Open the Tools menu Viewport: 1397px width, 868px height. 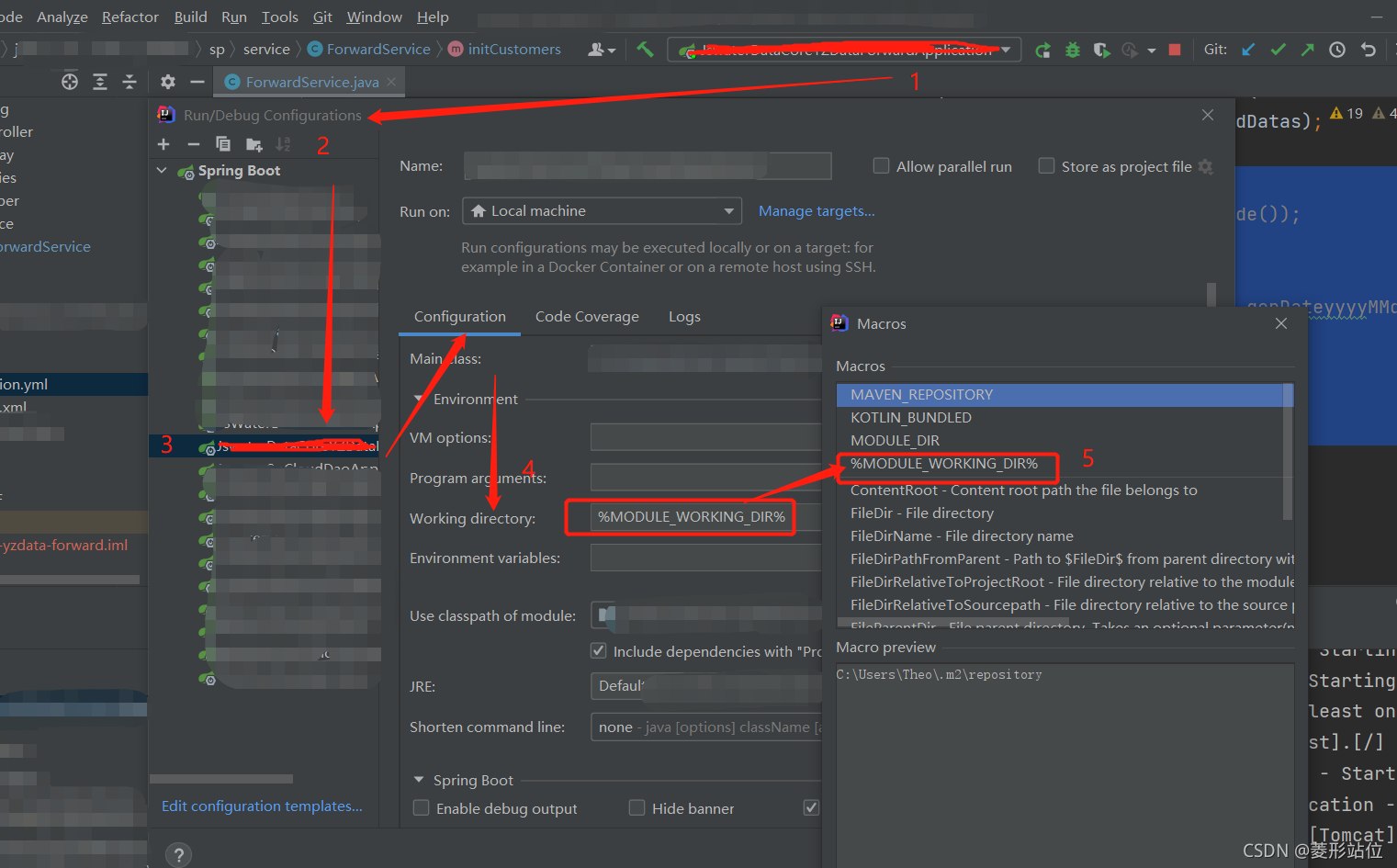point(280,17)
